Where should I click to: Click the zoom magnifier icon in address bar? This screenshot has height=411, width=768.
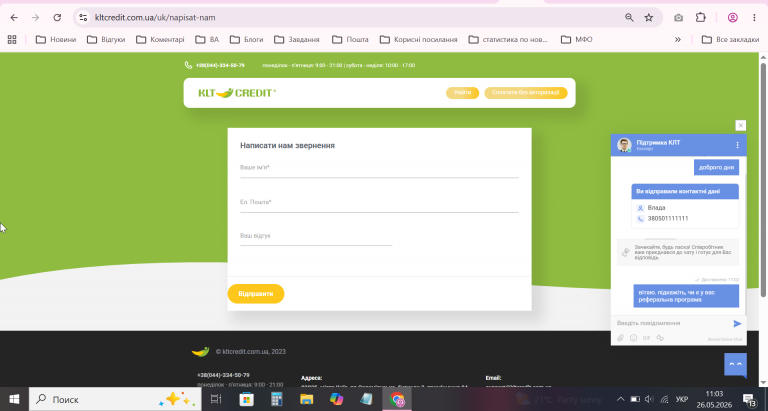[629, 18]
